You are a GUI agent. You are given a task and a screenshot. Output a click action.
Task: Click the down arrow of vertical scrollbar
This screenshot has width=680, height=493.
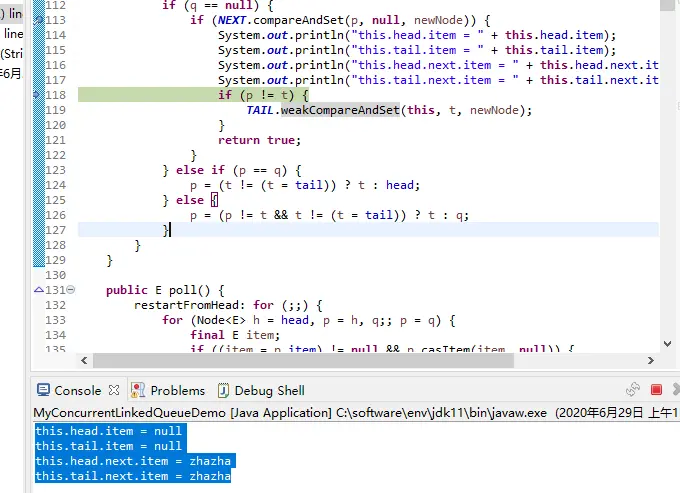click(x=667, y=344)
